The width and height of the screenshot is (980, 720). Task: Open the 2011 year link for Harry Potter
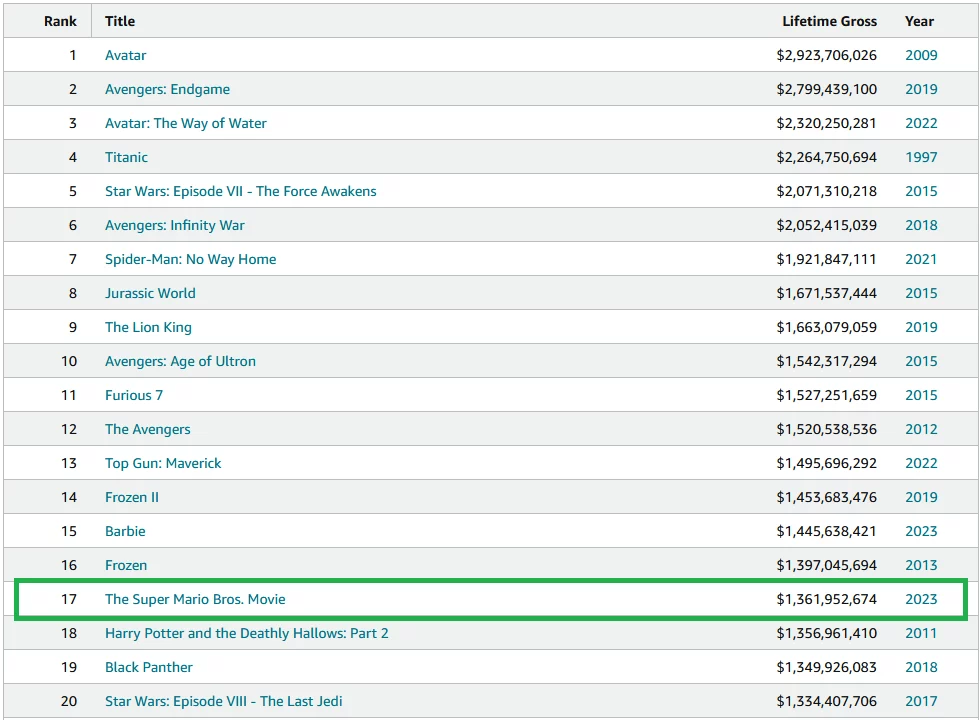click(921, 633)
